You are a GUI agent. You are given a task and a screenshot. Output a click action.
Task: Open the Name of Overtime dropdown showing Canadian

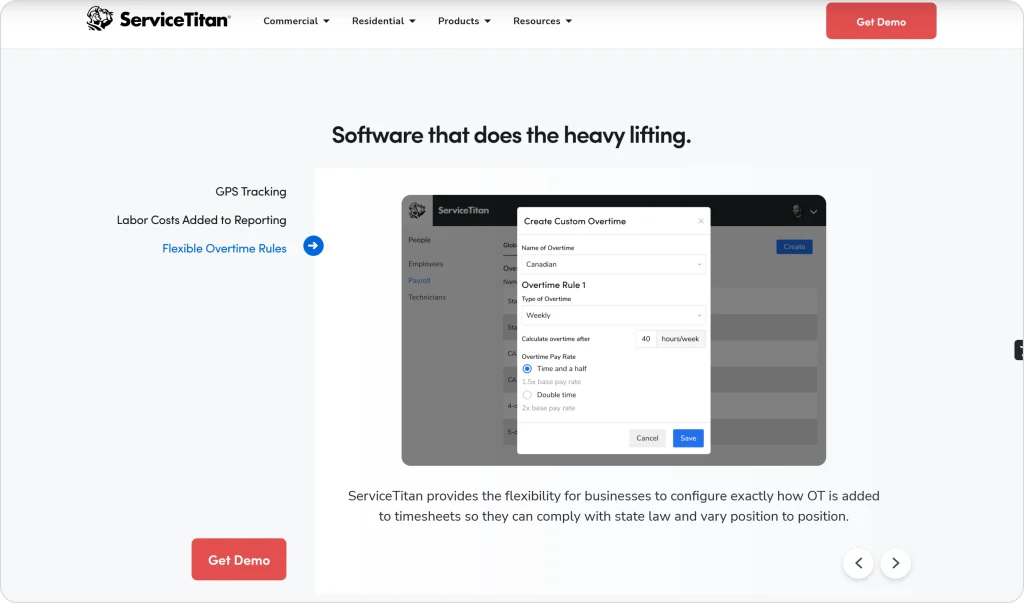click(613, 263)
